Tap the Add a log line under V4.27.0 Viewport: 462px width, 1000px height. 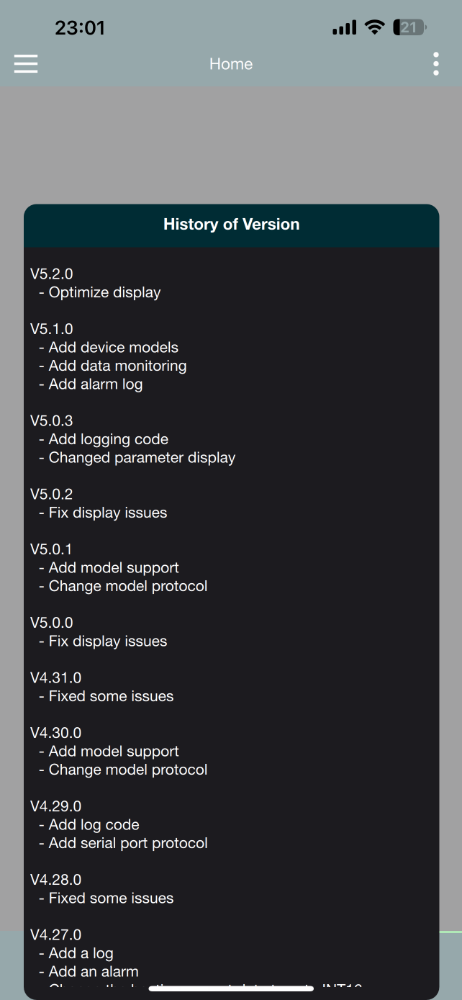coord(81,953)
